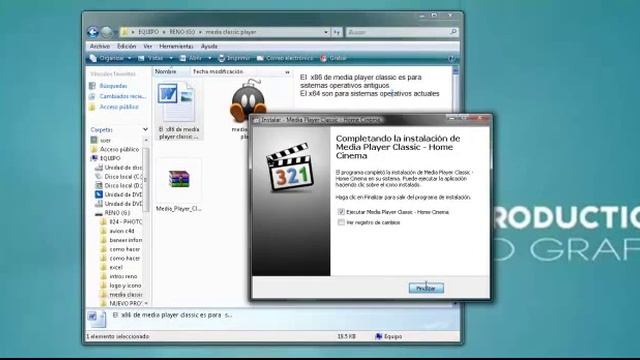The image size is (640, 360).
Task: Select Disco local (D:) in tree
Action: point(118,185)
